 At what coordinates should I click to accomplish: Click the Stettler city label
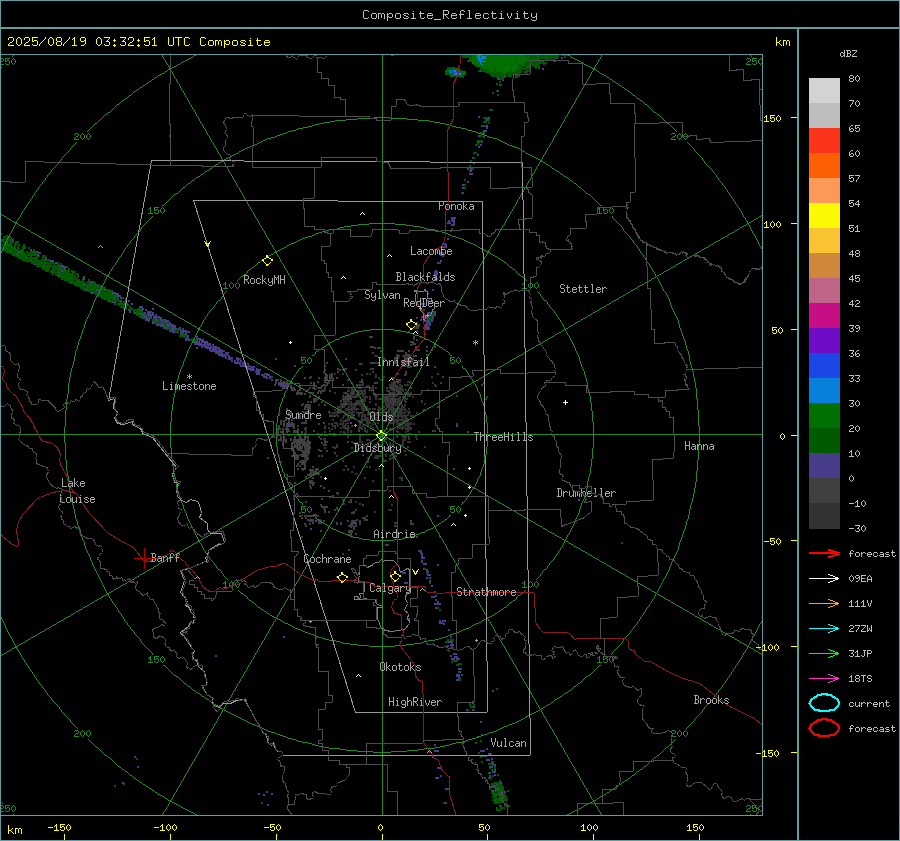click(583, 289)
